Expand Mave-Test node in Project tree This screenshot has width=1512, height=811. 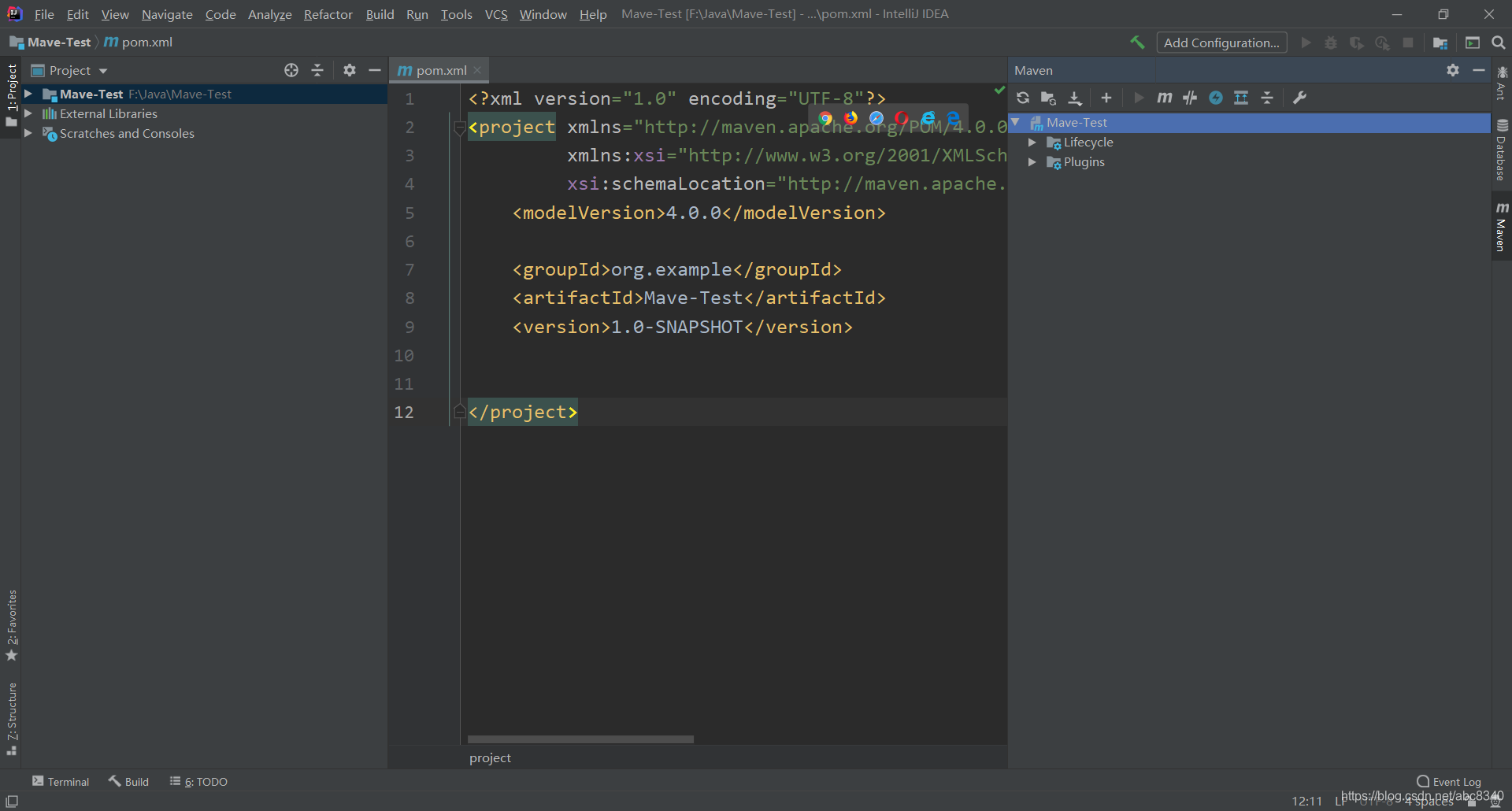coord(28,94)
